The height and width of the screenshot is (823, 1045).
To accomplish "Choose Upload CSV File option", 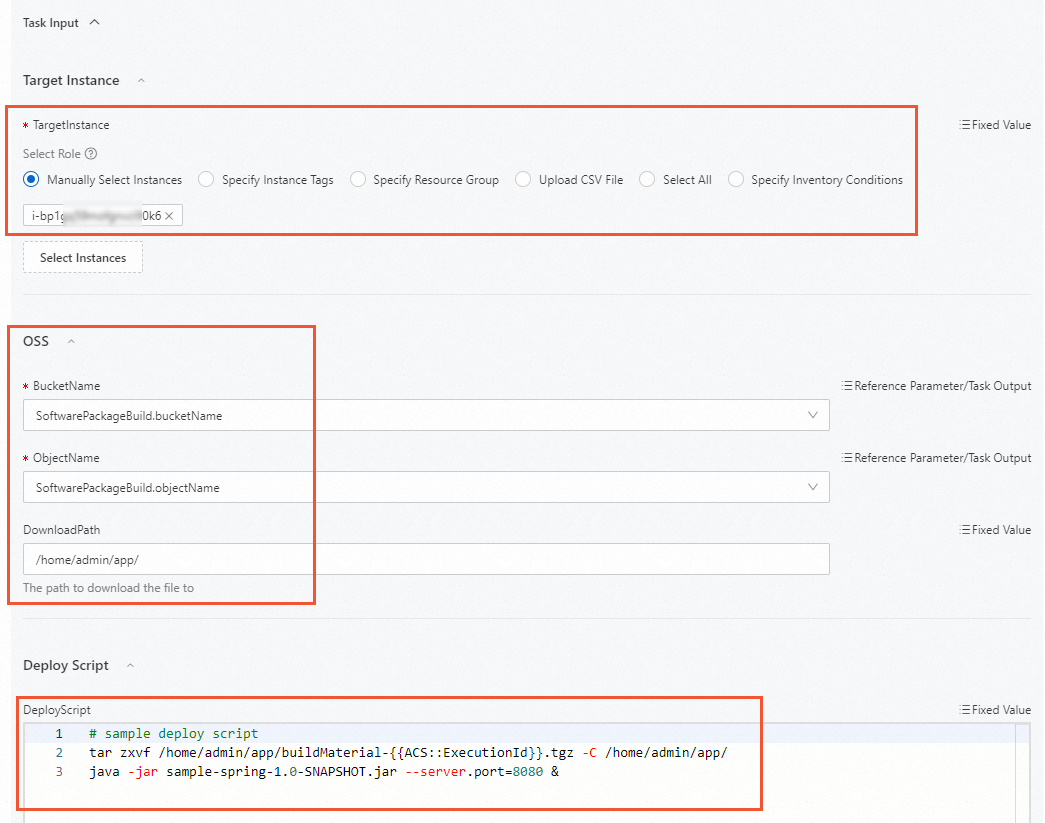I will click(523, 179).
